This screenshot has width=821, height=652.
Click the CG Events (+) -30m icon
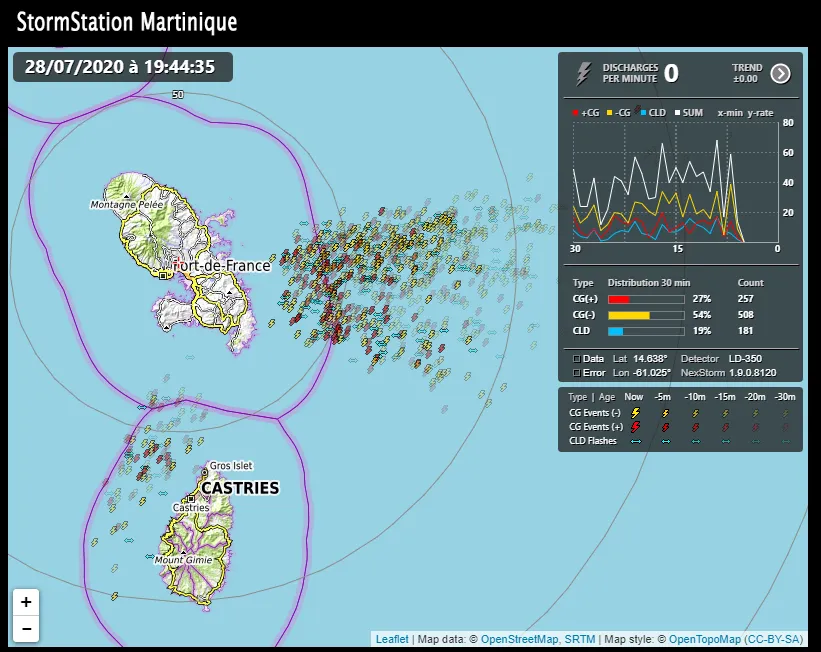pyautogui.click(x=786, y=427)
